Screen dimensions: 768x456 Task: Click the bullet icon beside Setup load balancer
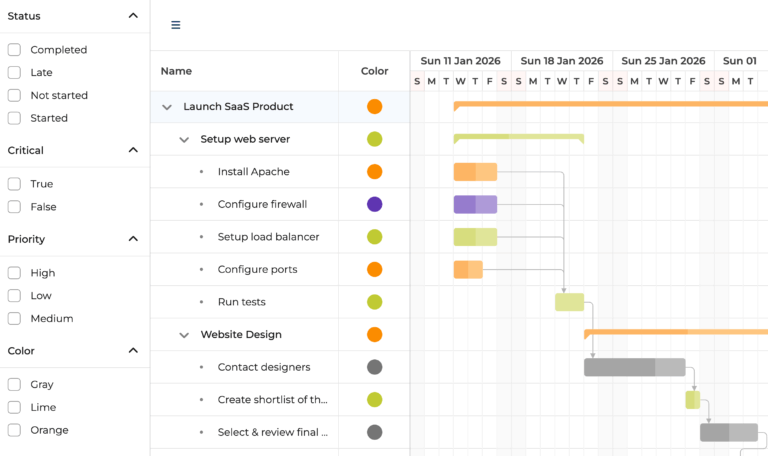pyautogui.click(x=201, y=237)
